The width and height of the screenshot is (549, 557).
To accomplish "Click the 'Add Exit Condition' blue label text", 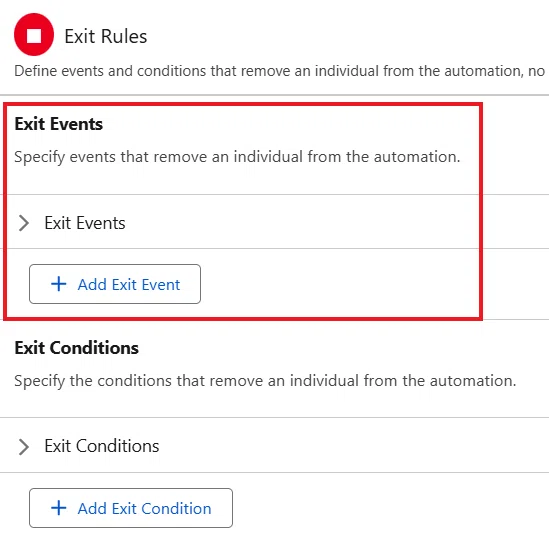I will pyautogui.click(x=144, y=509).
